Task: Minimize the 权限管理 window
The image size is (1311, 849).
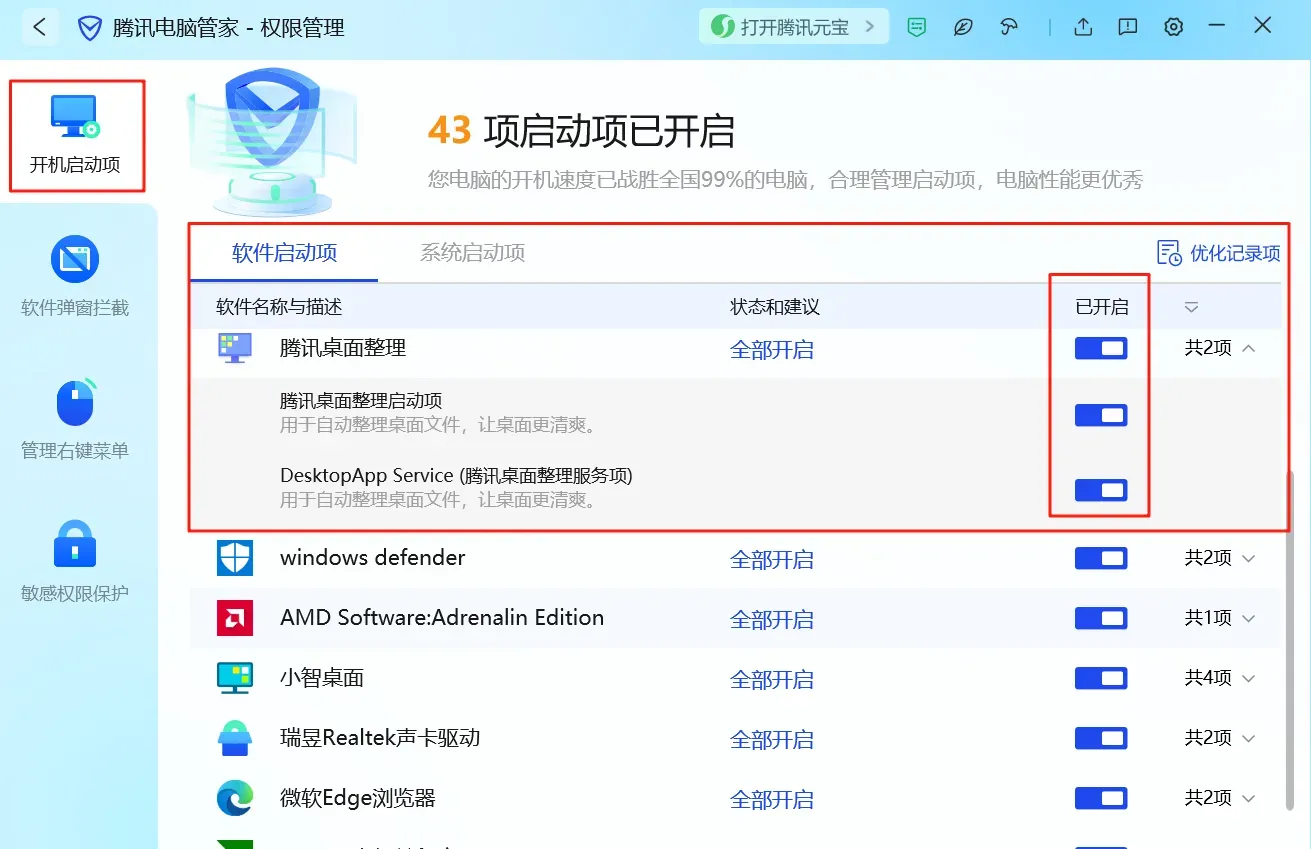Action: click(1217, 26)
